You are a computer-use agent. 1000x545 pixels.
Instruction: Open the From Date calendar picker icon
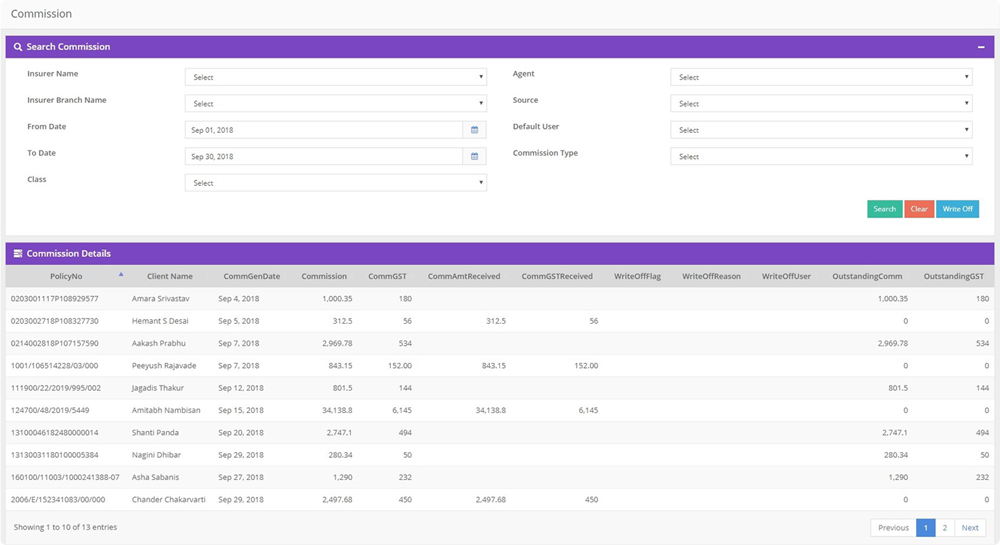[475, 130]
